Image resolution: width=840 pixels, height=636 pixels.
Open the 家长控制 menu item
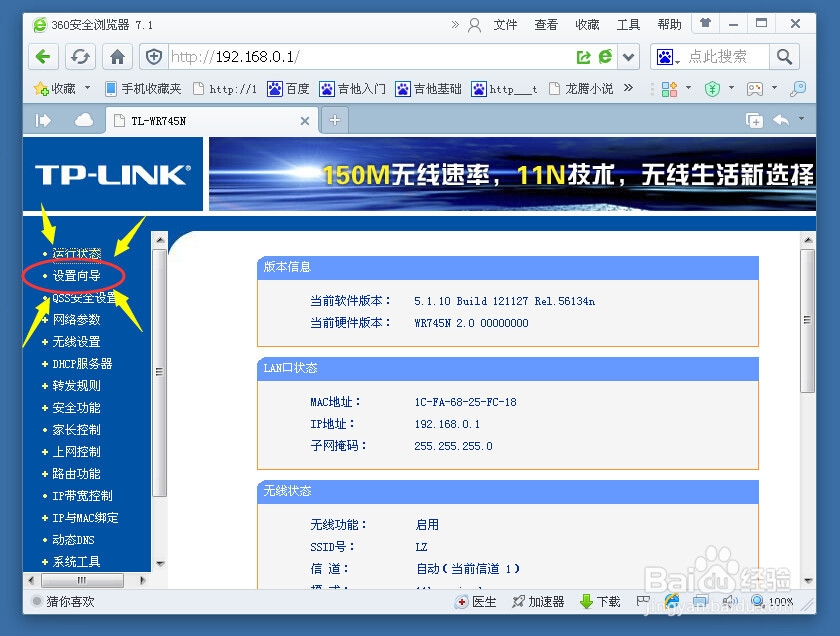coord(77,430)
